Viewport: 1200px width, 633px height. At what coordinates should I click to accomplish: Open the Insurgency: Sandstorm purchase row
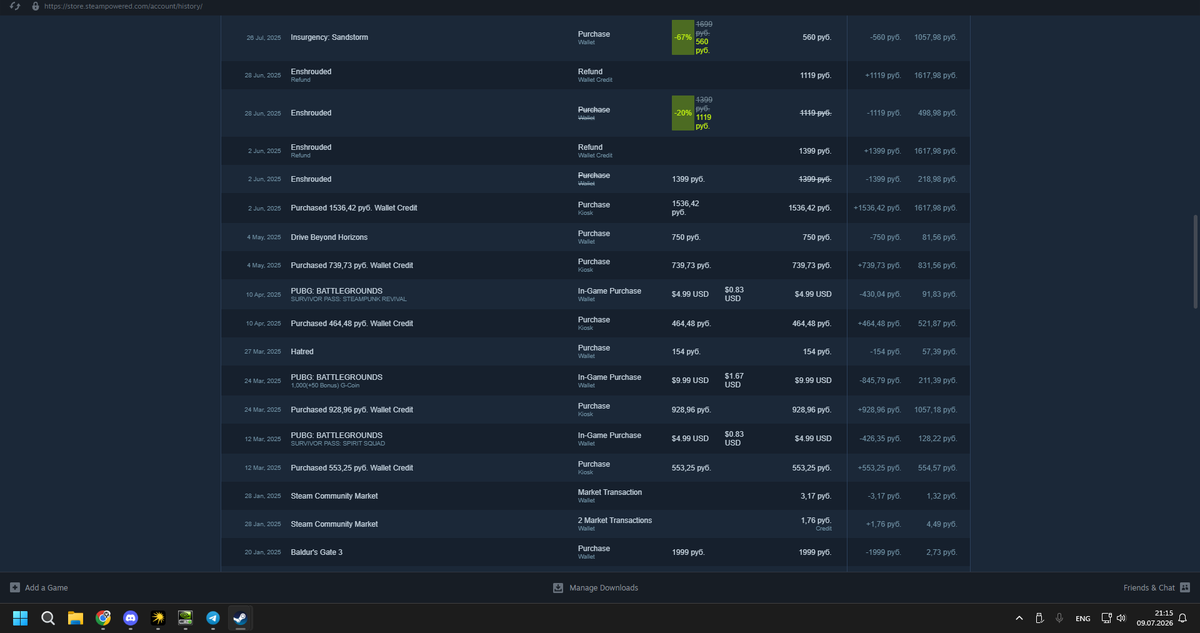596,37
